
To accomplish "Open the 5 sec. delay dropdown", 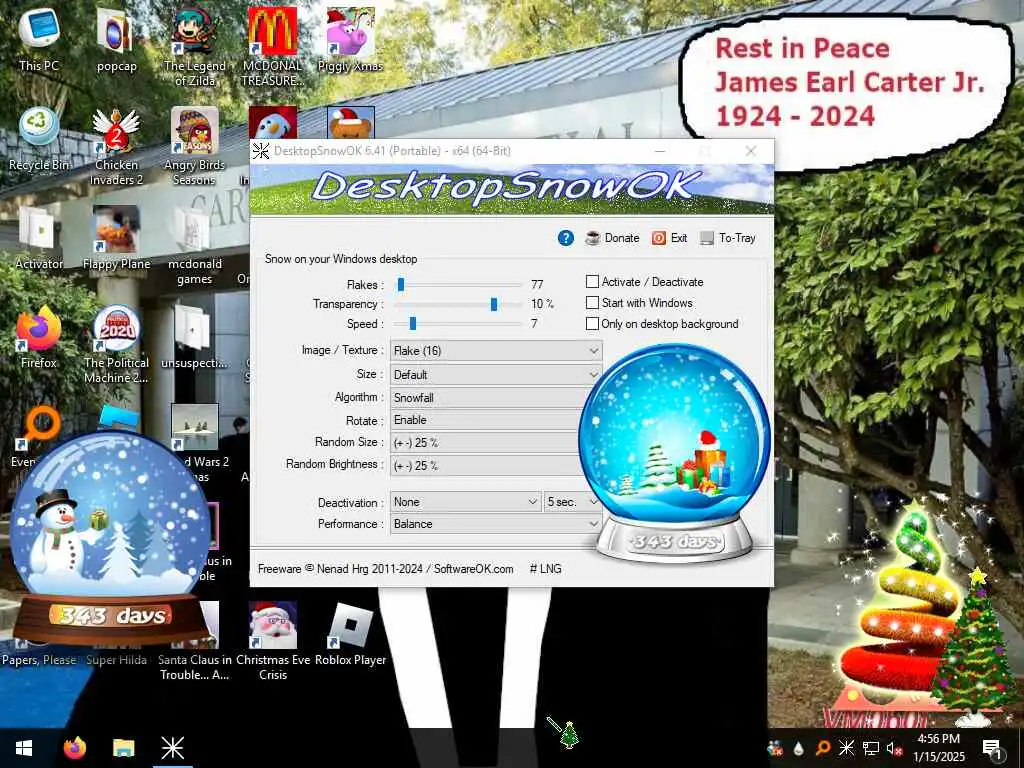I will (572, 502).
